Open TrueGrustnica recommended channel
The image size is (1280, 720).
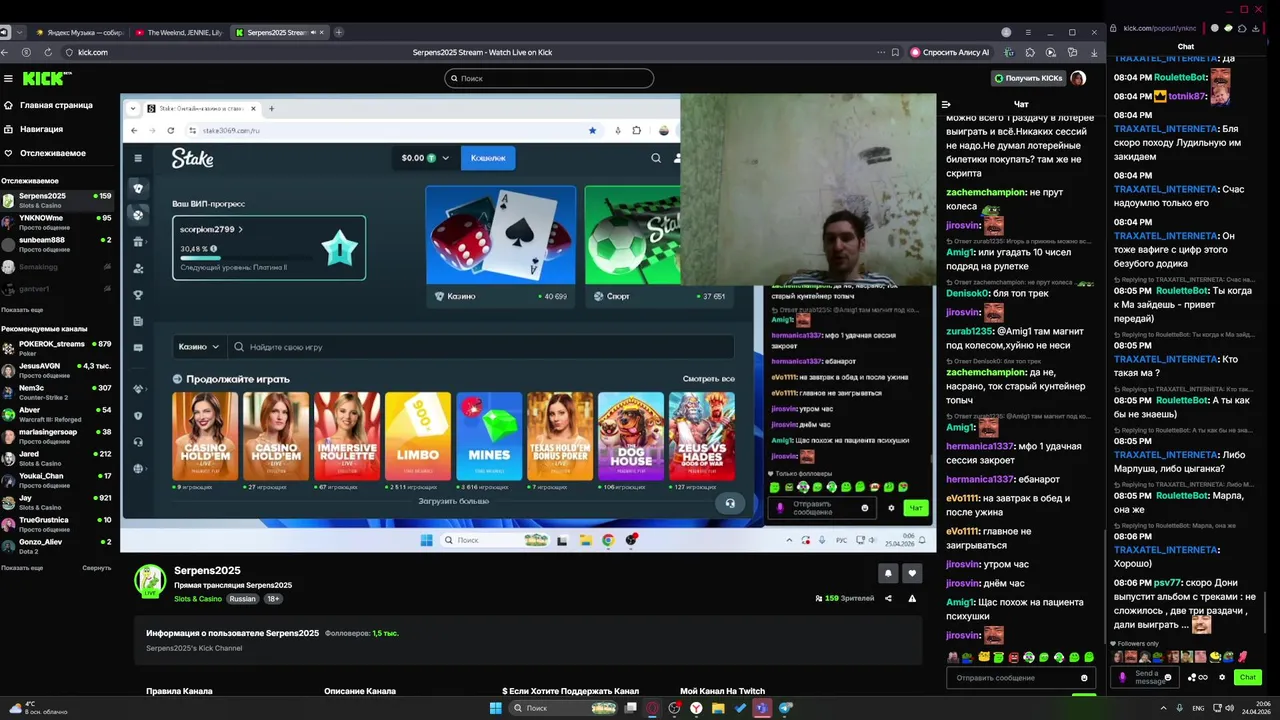tap(57, 524)
